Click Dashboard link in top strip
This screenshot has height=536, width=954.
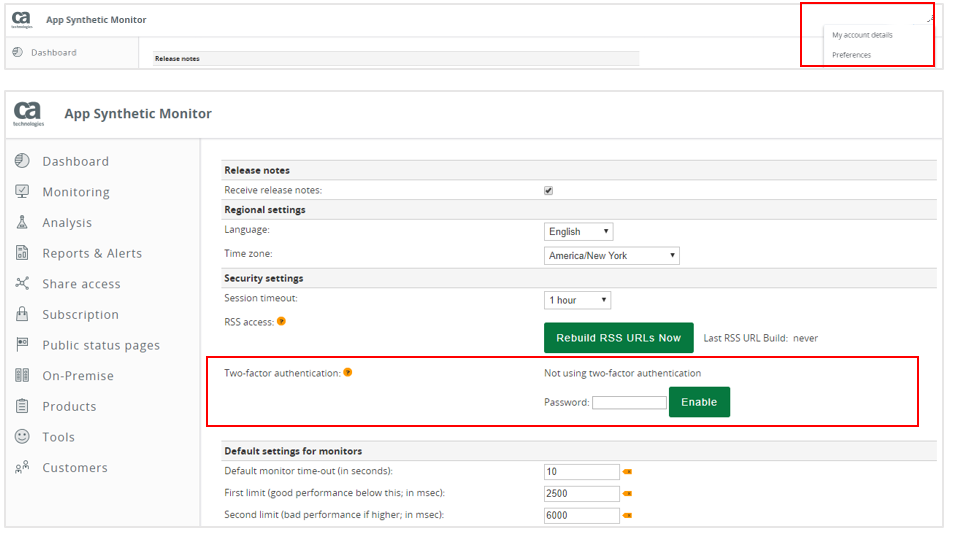pos(54,52)
